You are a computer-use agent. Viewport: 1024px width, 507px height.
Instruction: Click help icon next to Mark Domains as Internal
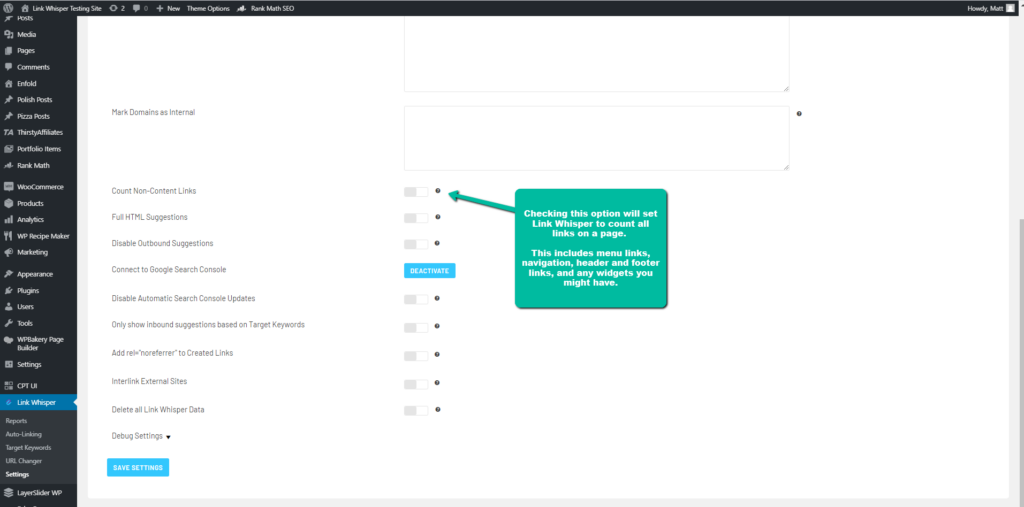click(x=799, y=114)
